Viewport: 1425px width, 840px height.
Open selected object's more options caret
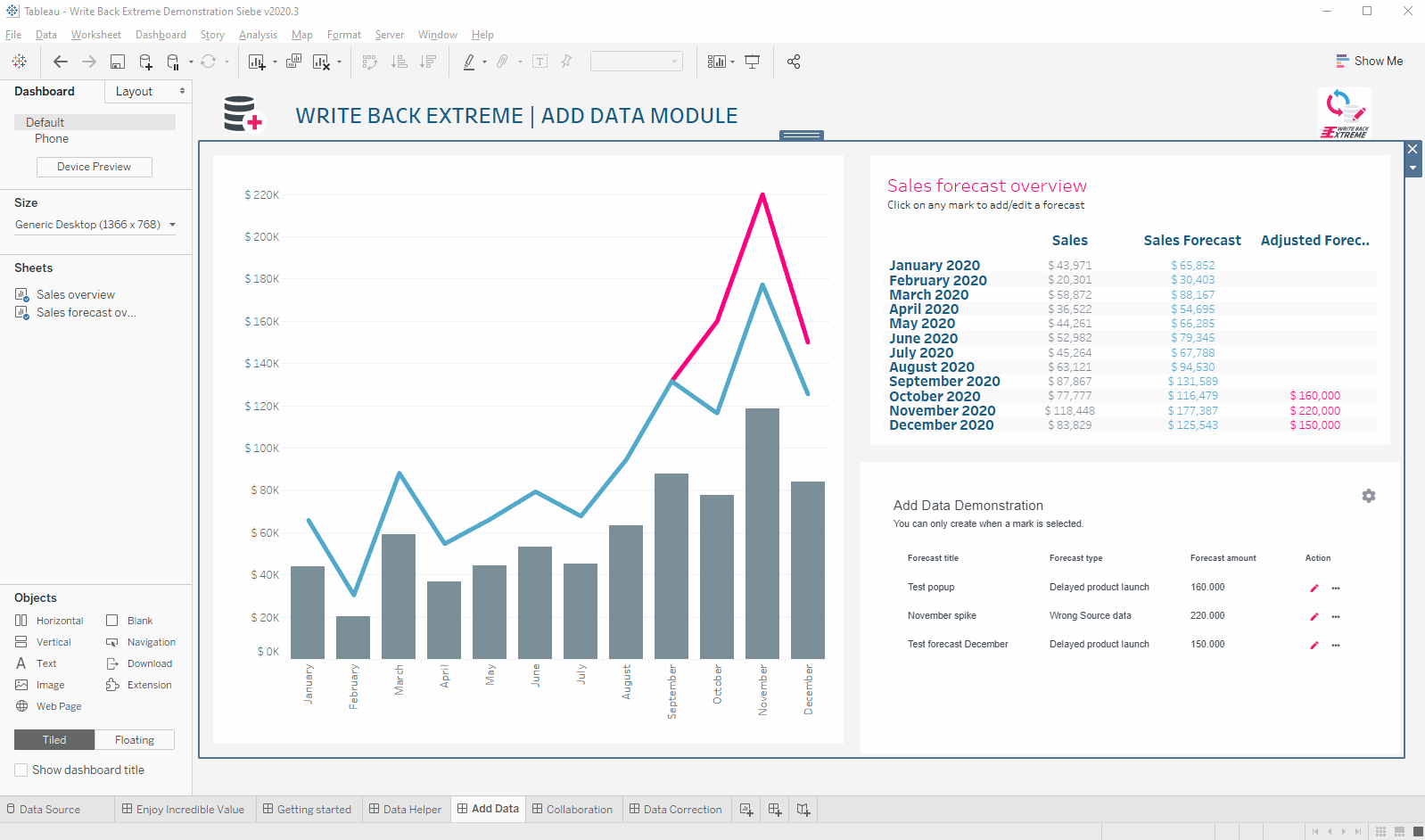point(1413,168)
